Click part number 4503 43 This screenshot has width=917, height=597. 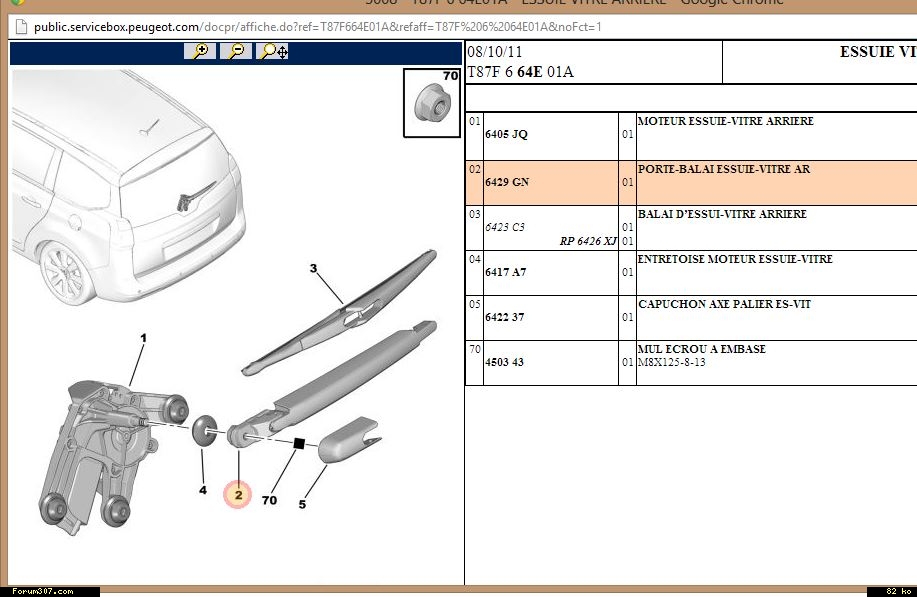point(505,363)
